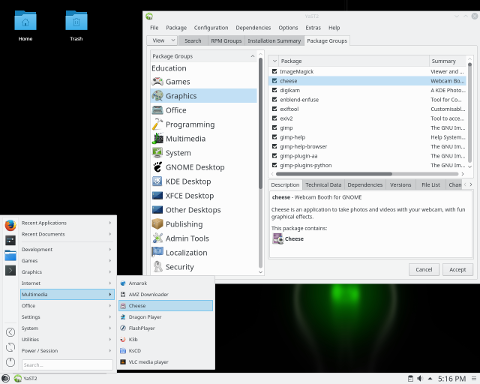Image resolution: width=480 pixels, height=384 pixels.
Task: Select the Other Desktops icon
Action: (x=157, y=210)
